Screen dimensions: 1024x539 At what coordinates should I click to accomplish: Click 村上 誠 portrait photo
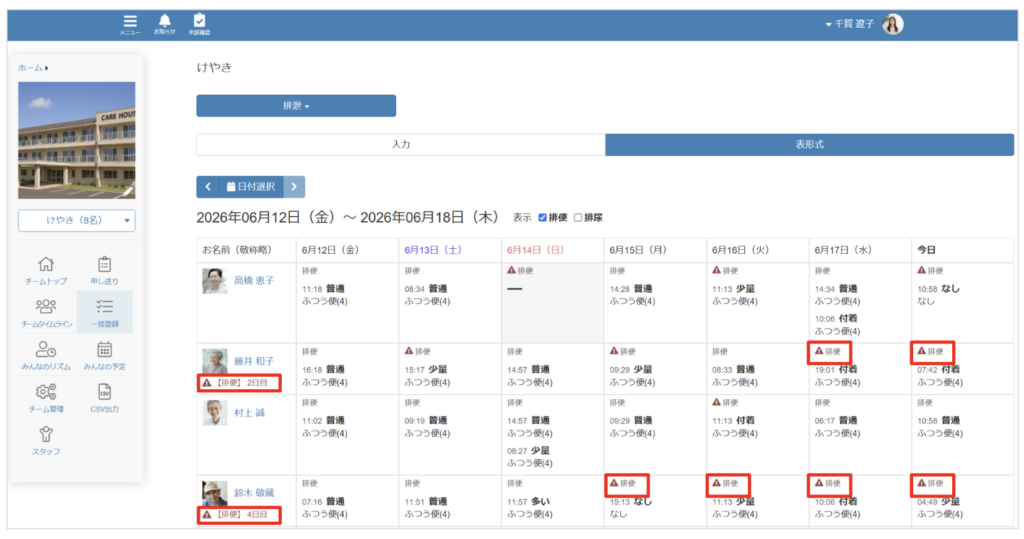[x=214, y=413]
